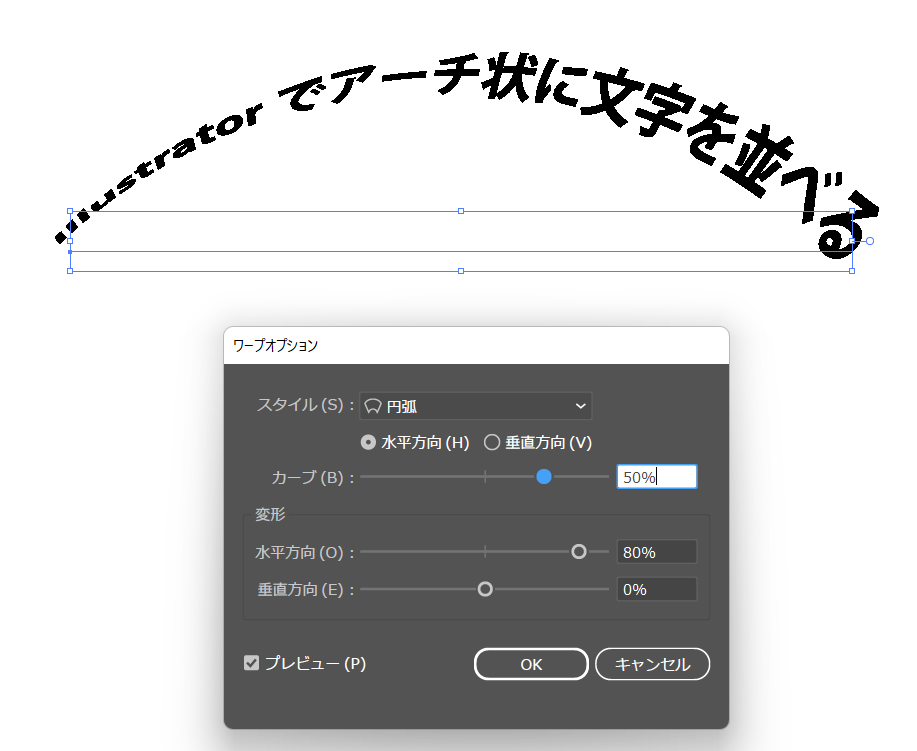The height and width of the screenshot is (751, 917).
Task: Click the ワープオプション dialog title bar
Action: (476, 346)
